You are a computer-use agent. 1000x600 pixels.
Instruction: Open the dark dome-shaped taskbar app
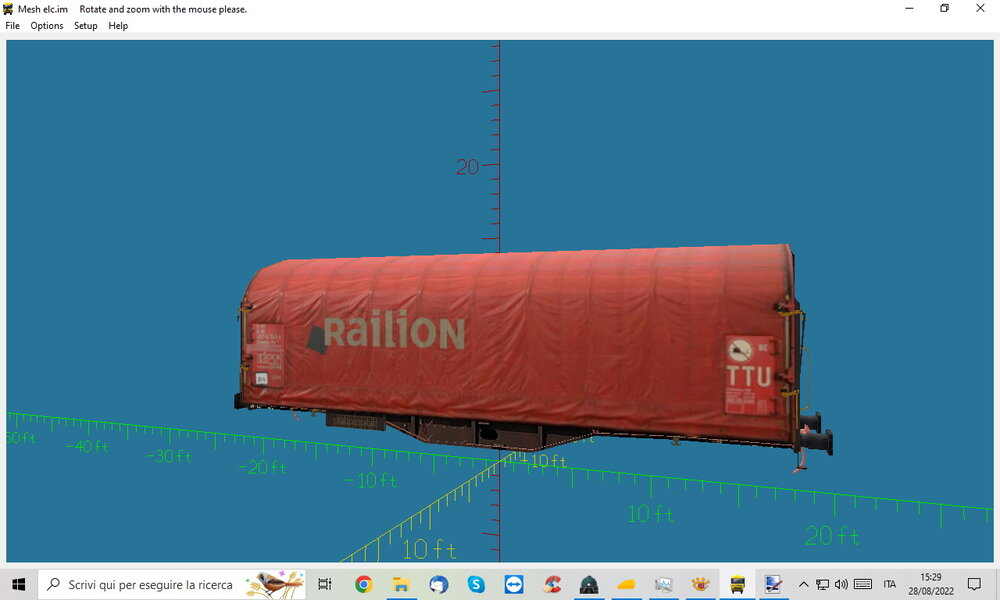[589, 584]
